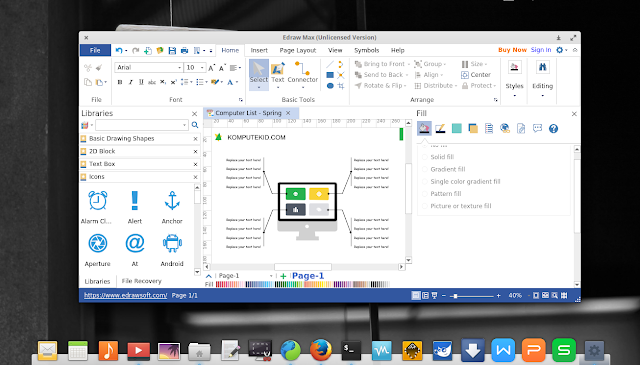Select the Android library icon
Screen dimensions: 640x365
click(x=172, y=243)
